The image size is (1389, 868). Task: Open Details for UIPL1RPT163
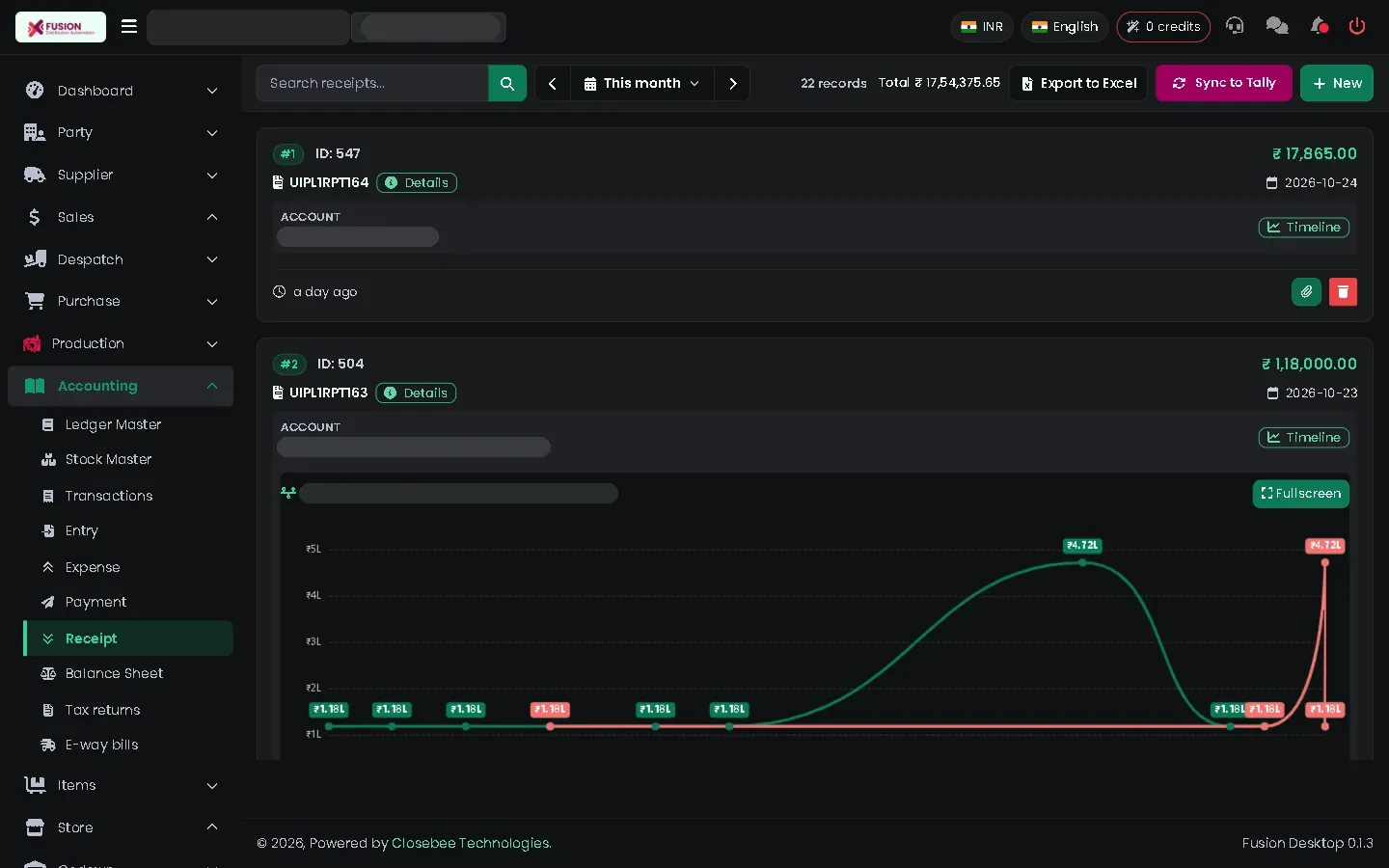[416, 393]
